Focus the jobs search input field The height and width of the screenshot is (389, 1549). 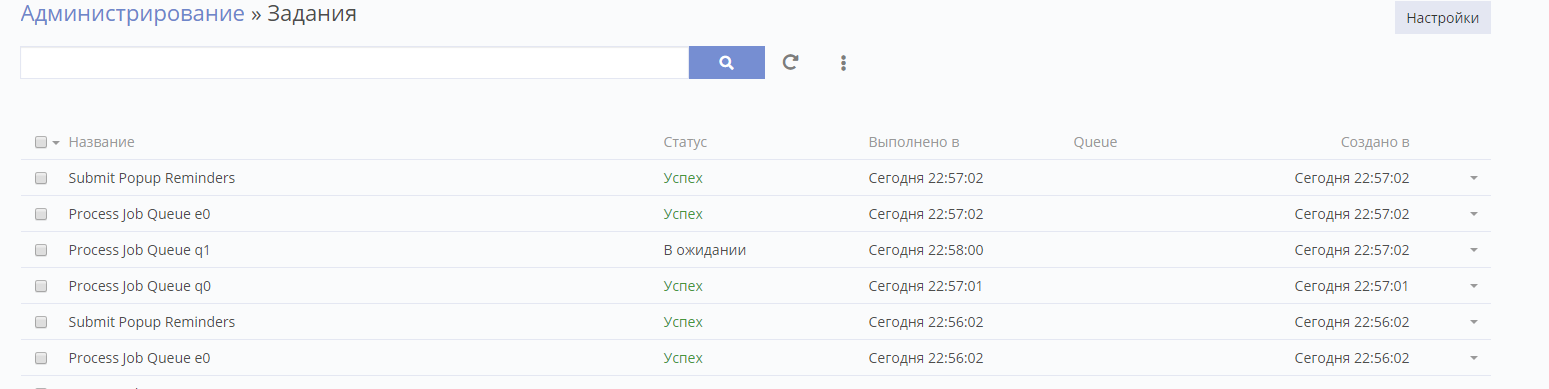click(x=354, y=62)
